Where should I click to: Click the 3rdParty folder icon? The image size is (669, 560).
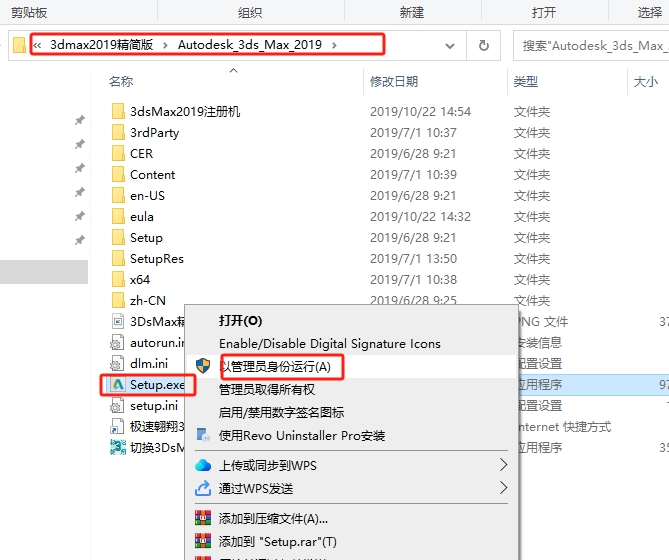[118, 132]
